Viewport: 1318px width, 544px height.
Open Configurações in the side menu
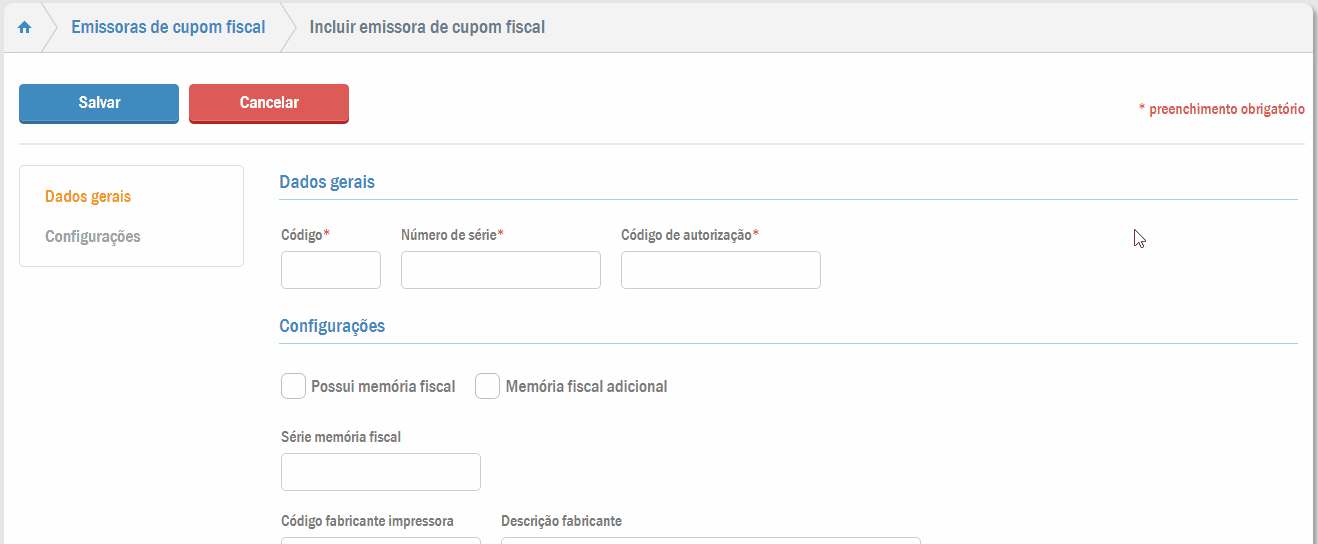[x=93, y=237]
